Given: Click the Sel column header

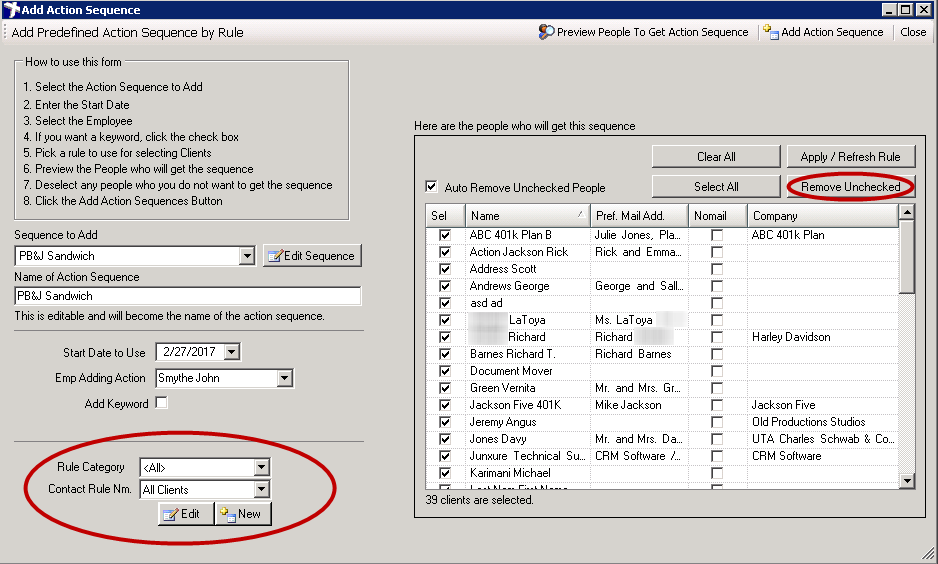Looking at the screenshot, I should pyautogui.click(x=445, y=216).
